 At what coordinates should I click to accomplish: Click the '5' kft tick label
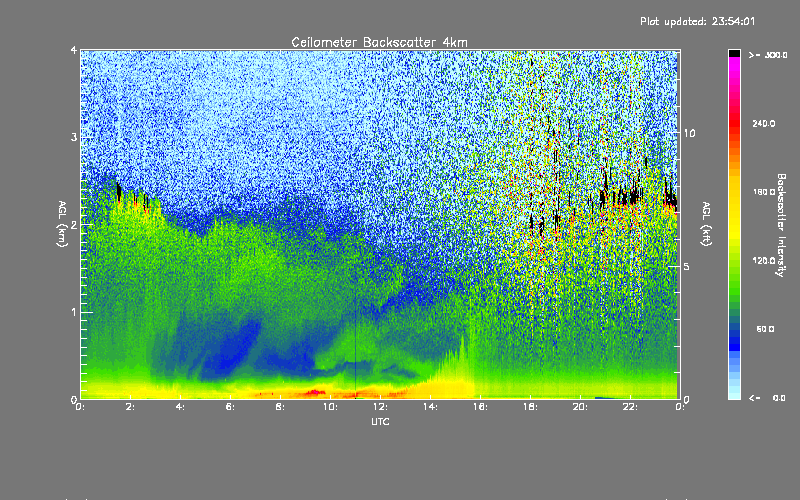pos(687,266)
